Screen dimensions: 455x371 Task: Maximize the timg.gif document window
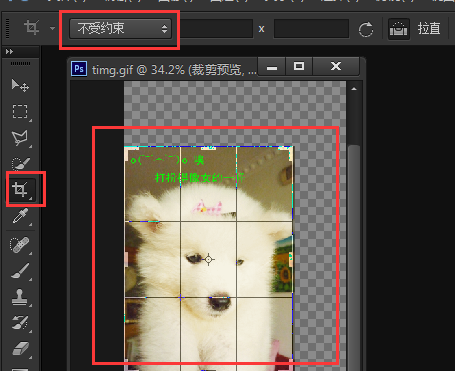point(299,66)
